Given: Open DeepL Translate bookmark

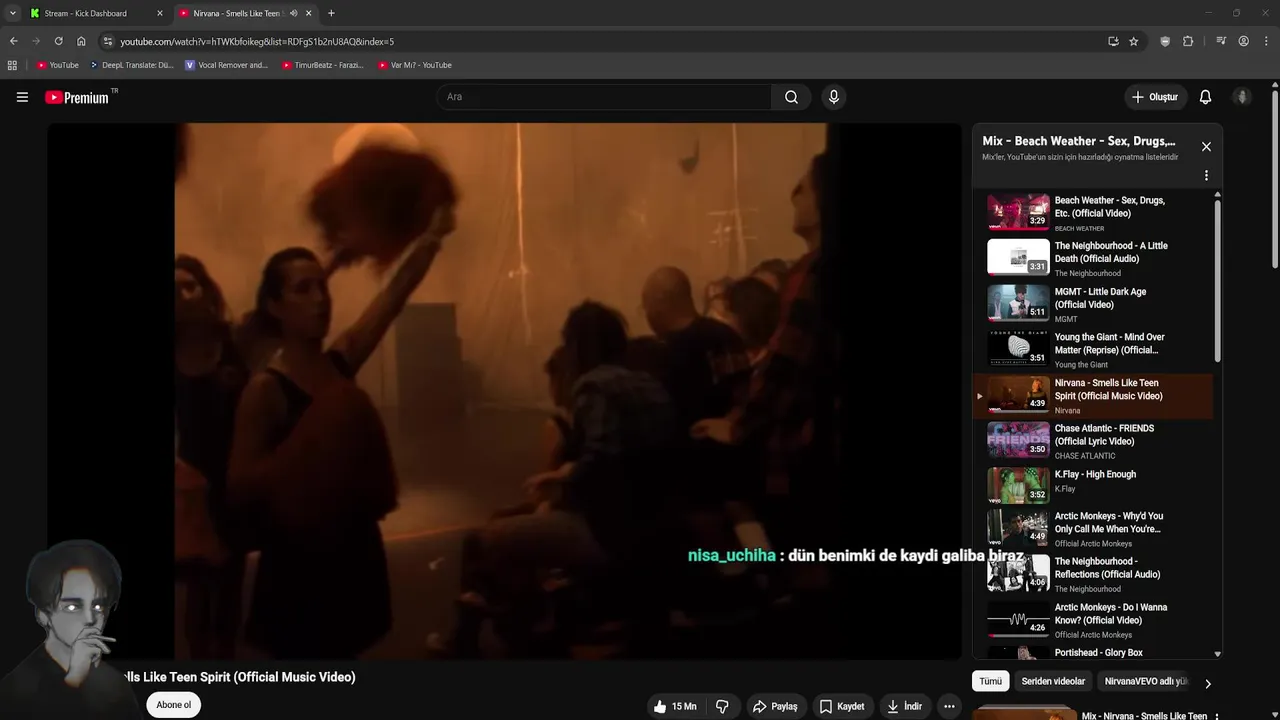Looking at the screenshot, I should (131, 65).
